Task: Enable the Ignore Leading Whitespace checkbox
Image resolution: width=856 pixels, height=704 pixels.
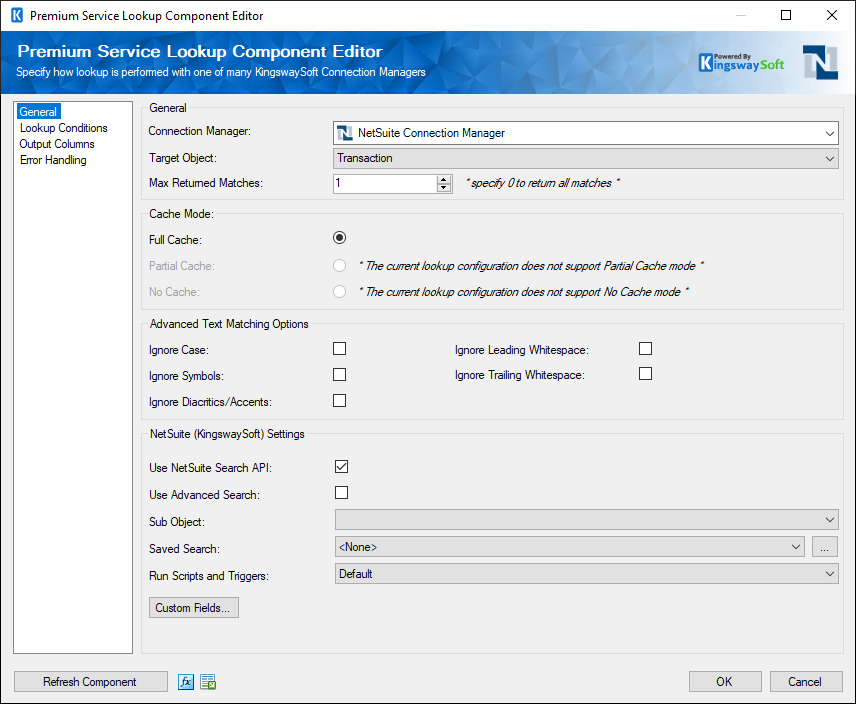Action: [x=645, y=349]
